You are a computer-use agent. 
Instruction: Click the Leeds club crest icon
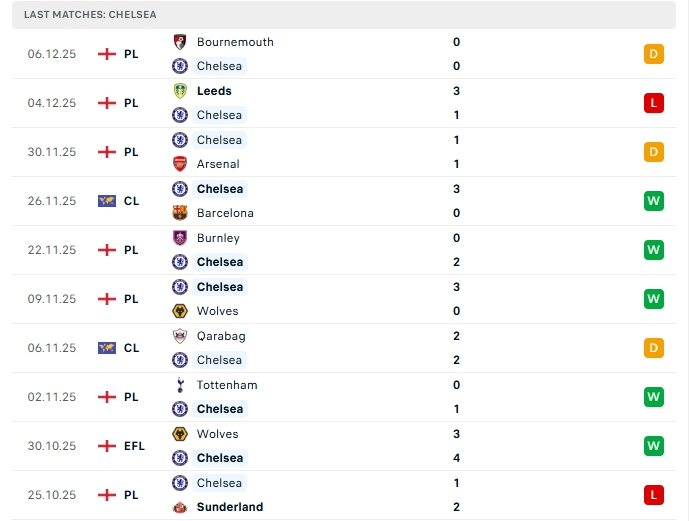pyautogui.click(x=180, y=91)
